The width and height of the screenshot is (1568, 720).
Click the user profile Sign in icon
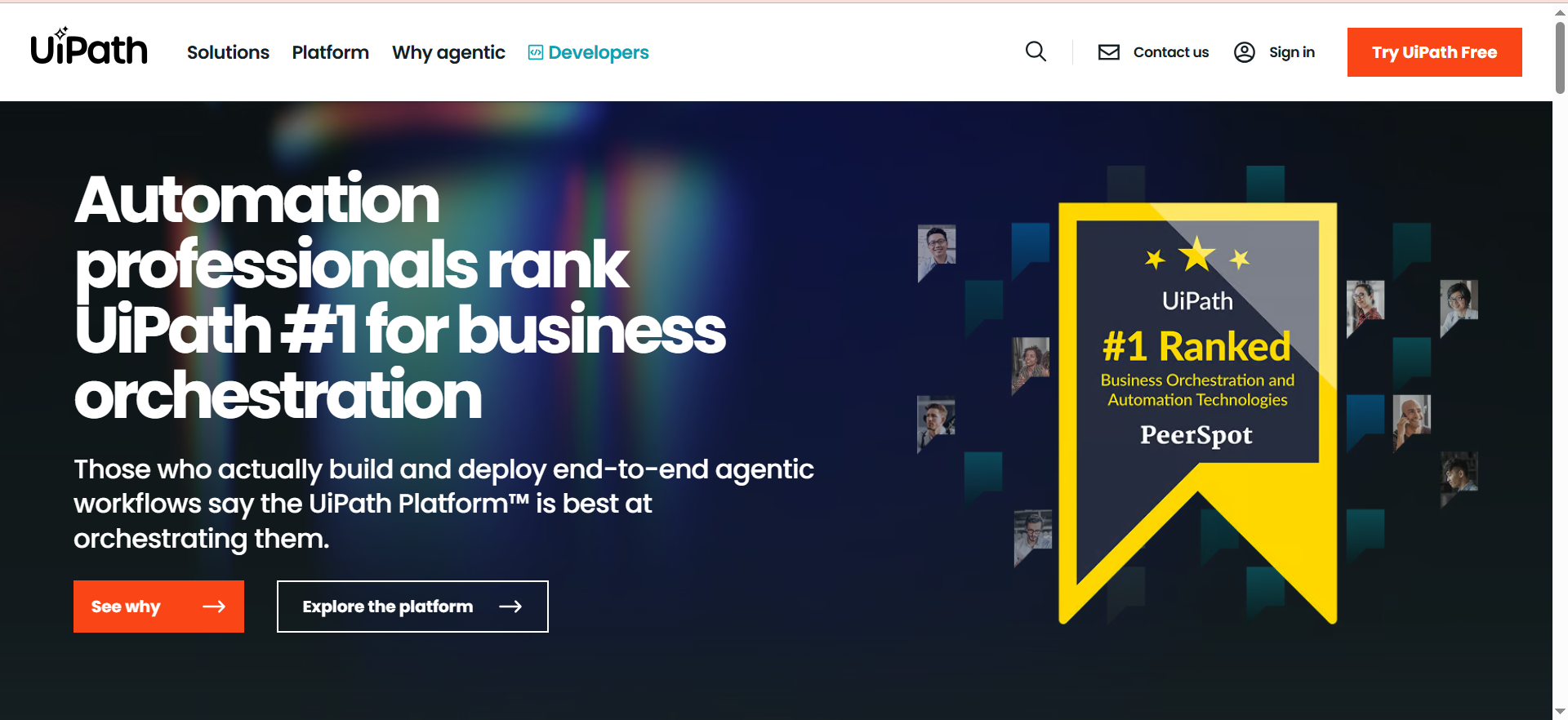point(1244,52)
